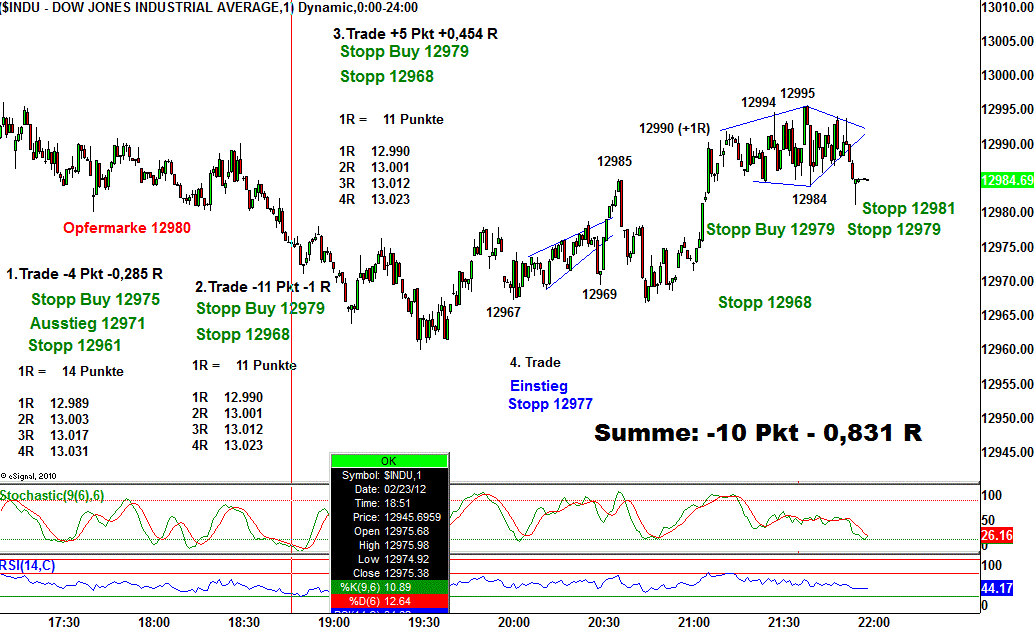Click the 20:30 label on time axis
Screen dimensions: 1036x632
click(x=604, y=622)
